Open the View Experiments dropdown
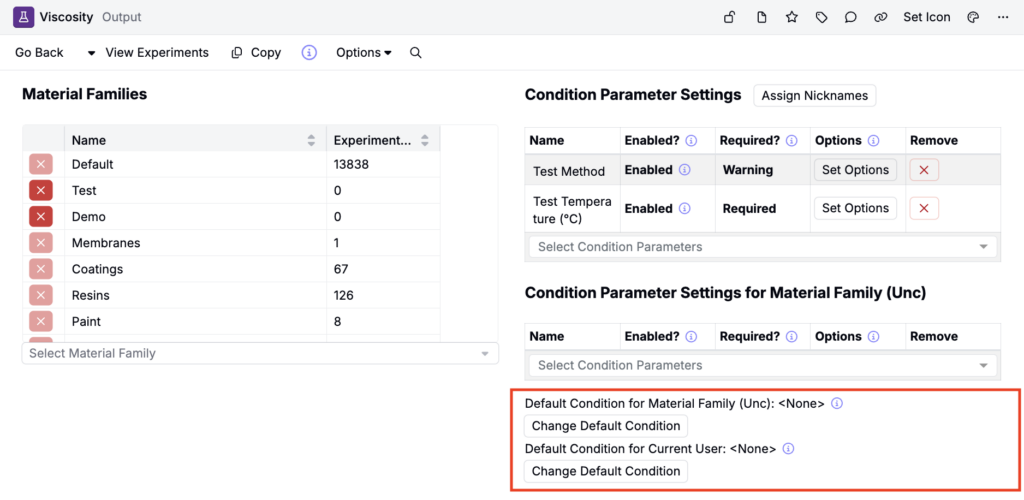 point(148,52)
